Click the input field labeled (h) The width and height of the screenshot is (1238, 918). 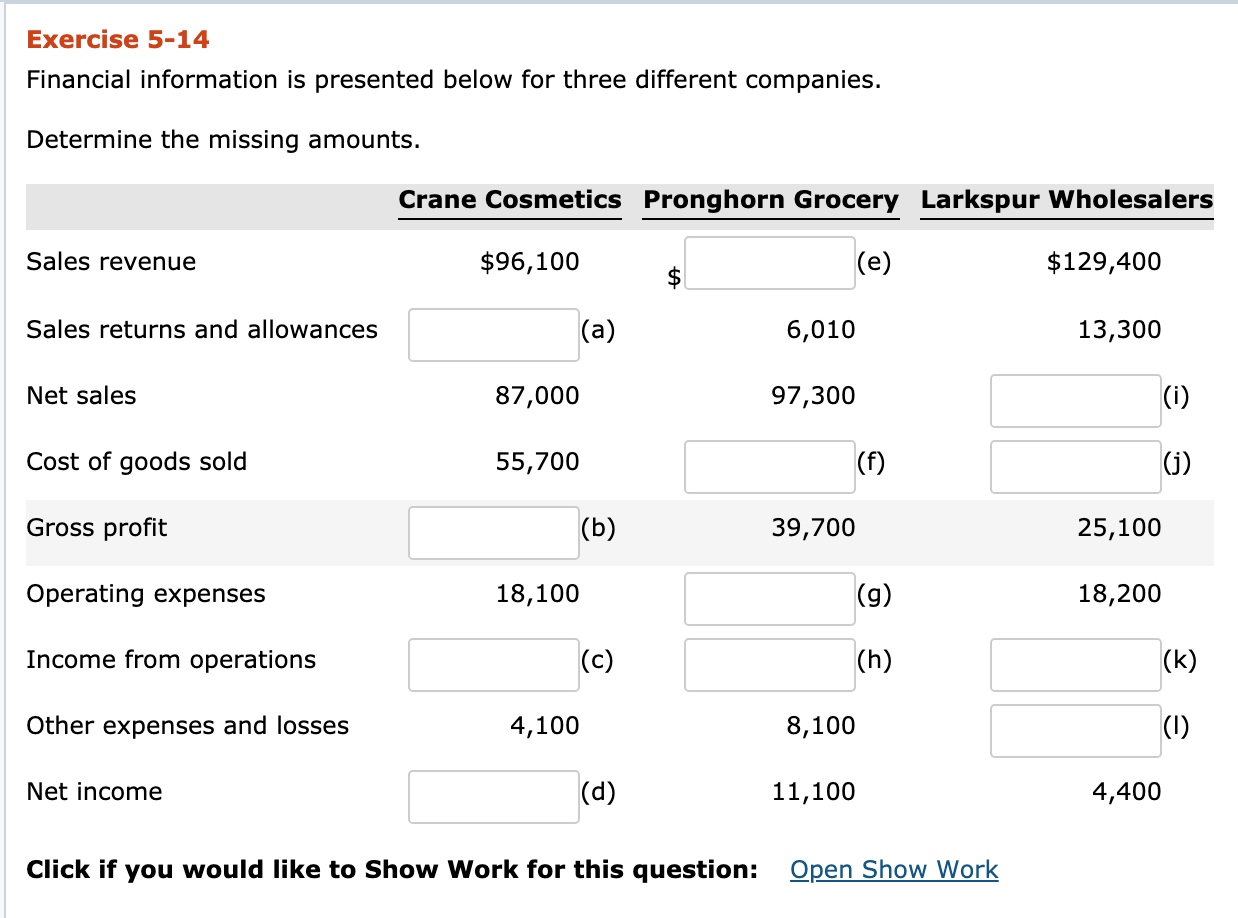point(769,665)
